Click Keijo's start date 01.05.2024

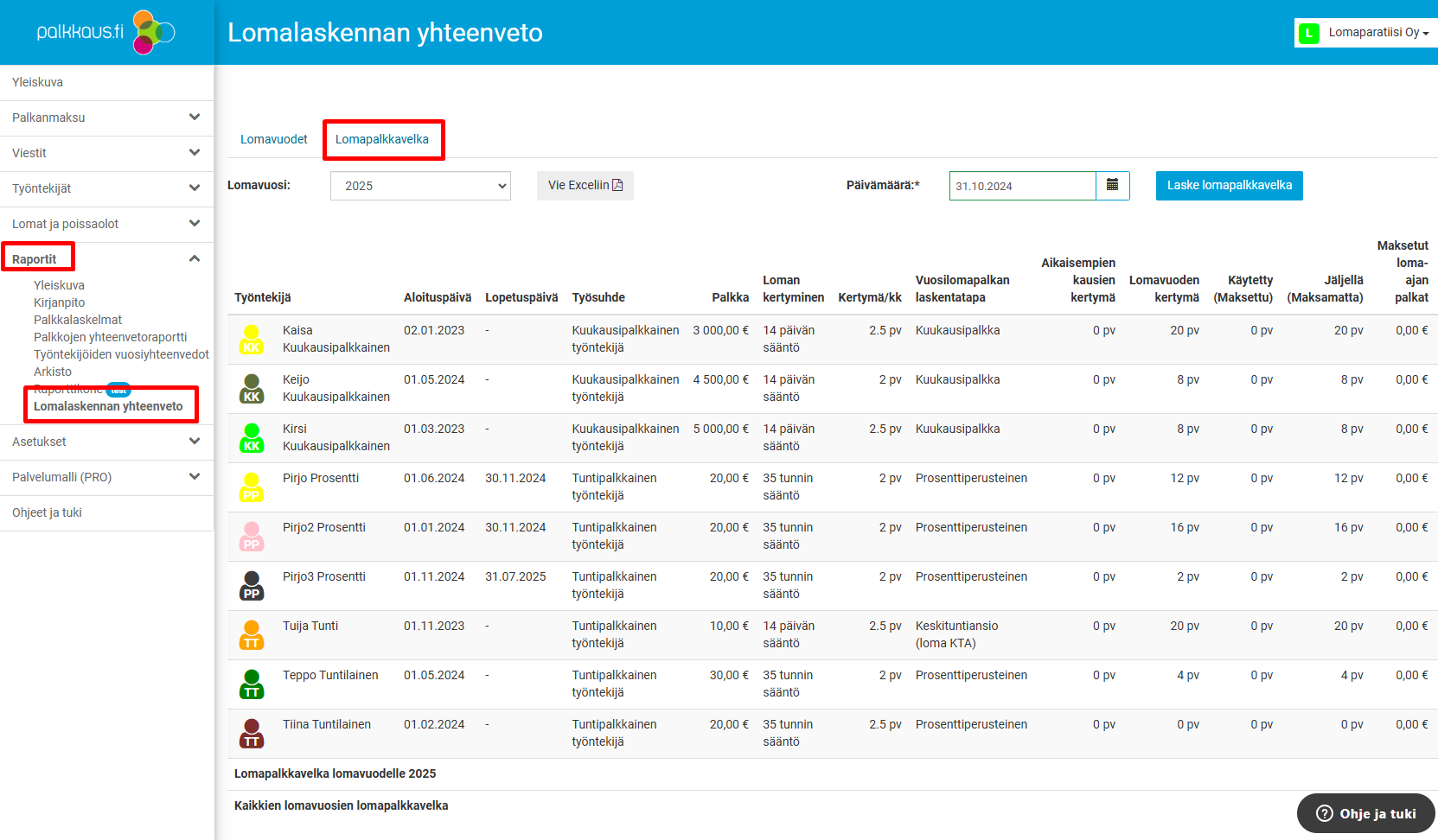pos(434,379)
